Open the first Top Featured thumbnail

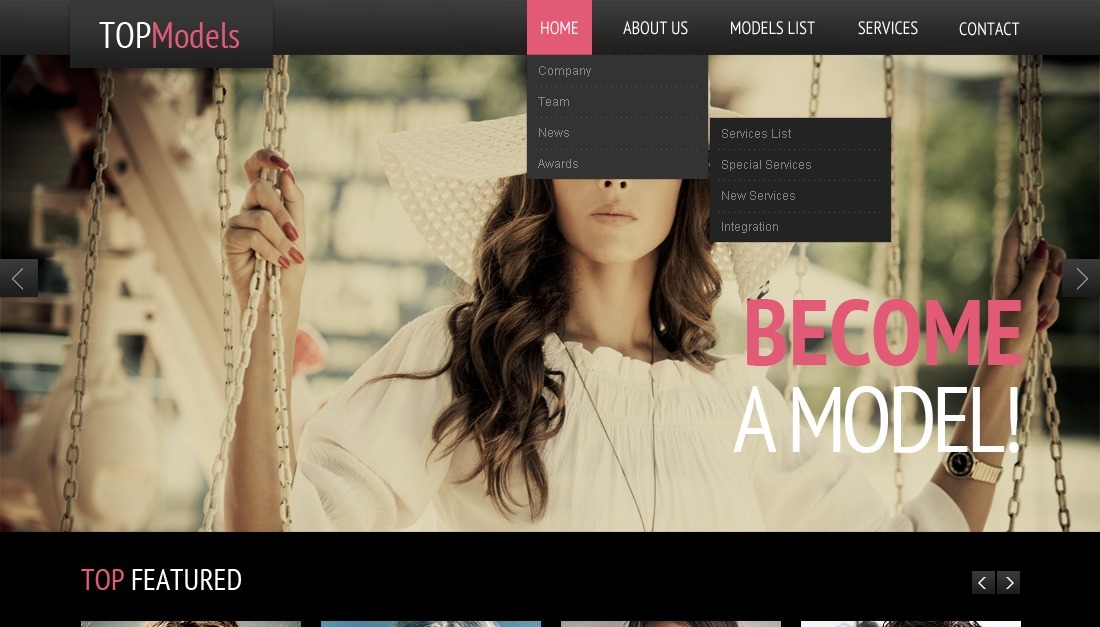(190, 623)
